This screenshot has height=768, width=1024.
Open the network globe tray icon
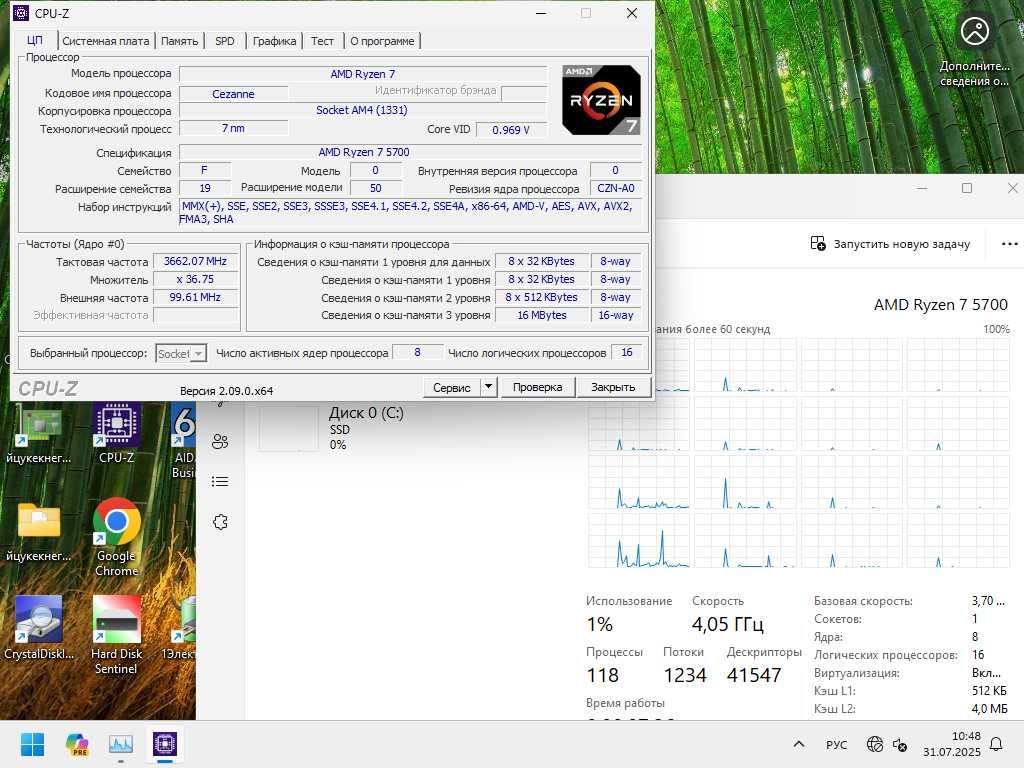pyautogui.click(x=874, y=744)
